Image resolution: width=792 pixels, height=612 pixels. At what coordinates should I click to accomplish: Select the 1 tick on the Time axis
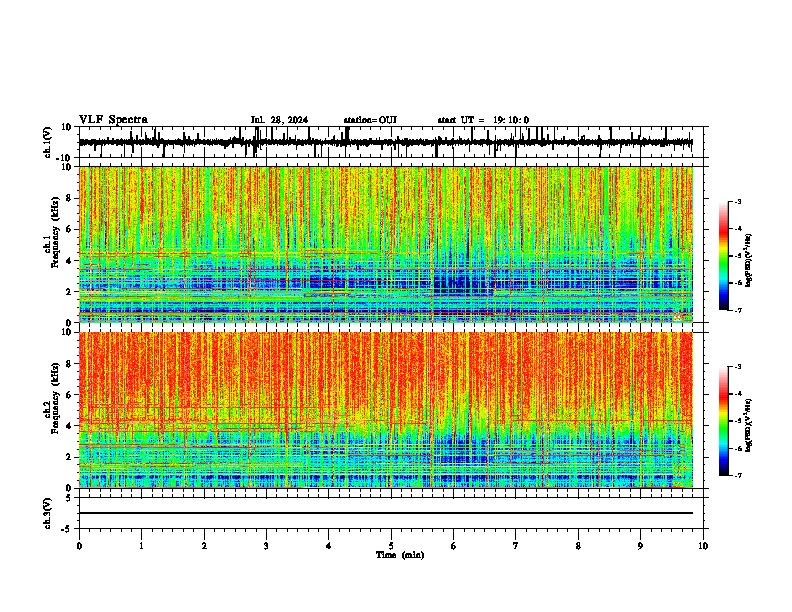click(x=141, y=546)
